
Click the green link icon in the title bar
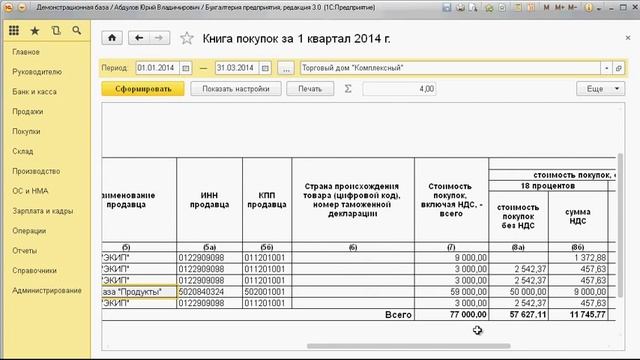tap(489, 8)
